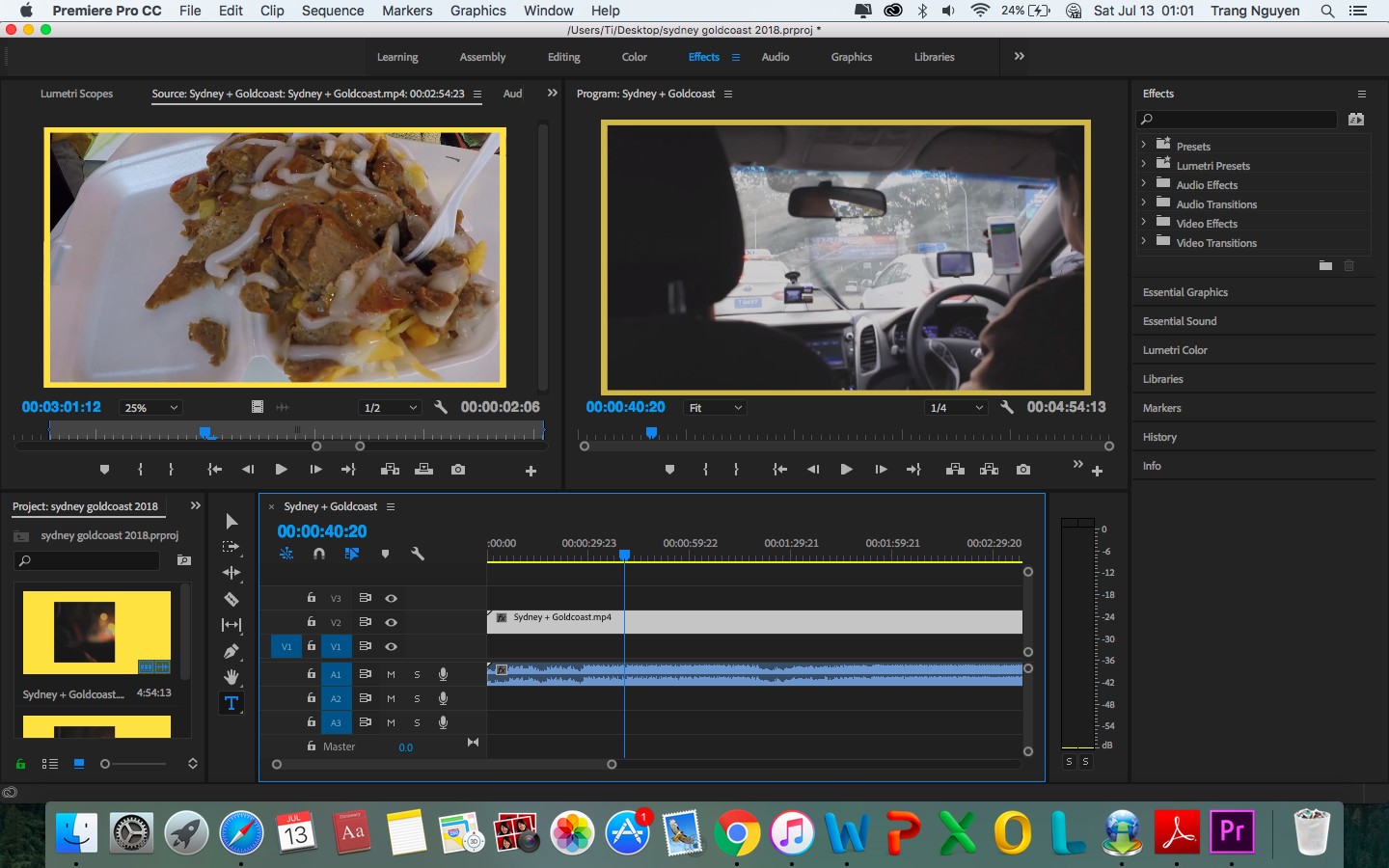Toggle V3 track output eye
Viewport: 1389px width, 868px height.
point(391,598)
